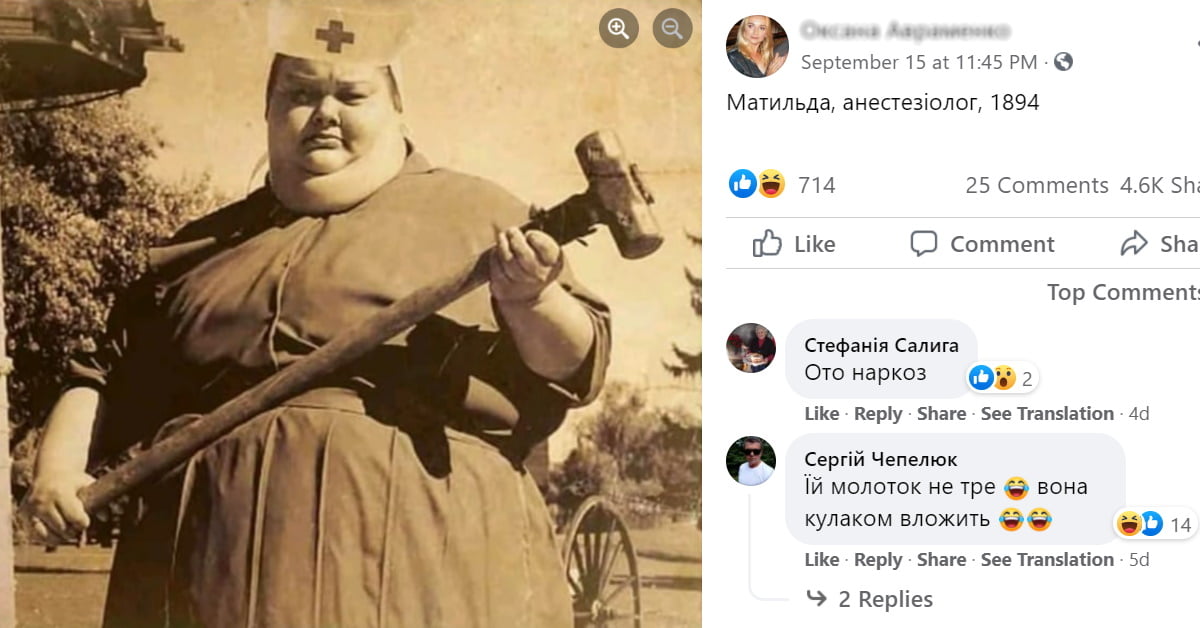Click the zoom in magnifier icon
1200x628 pixels.
coord(619,29)
